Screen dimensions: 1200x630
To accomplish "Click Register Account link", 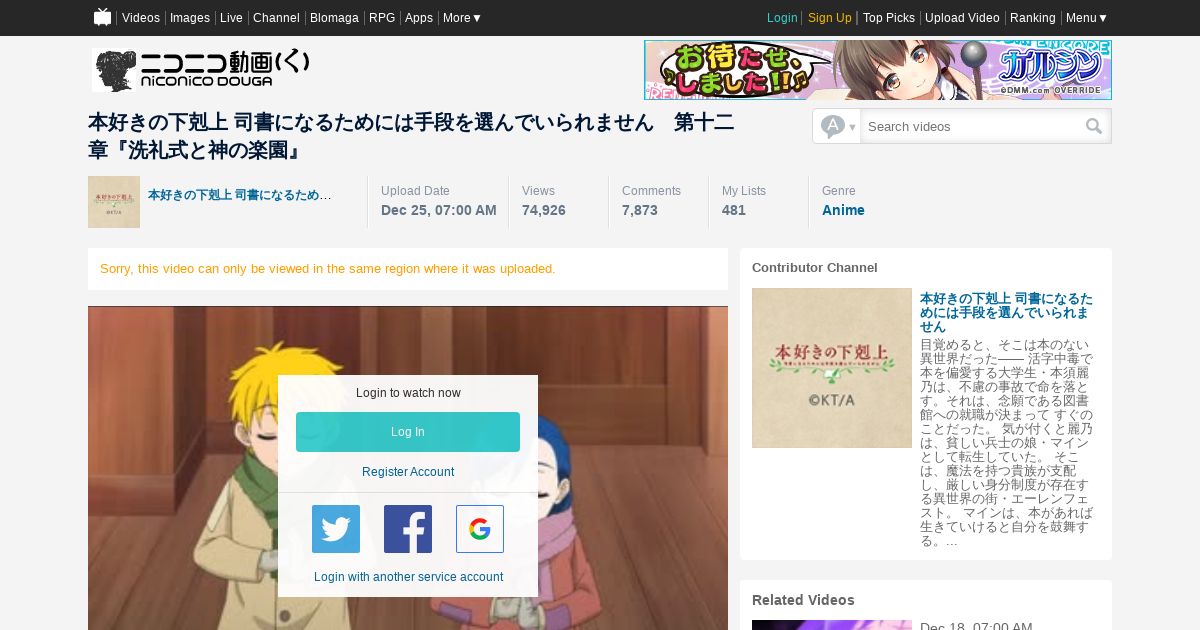I will point(408,472).
